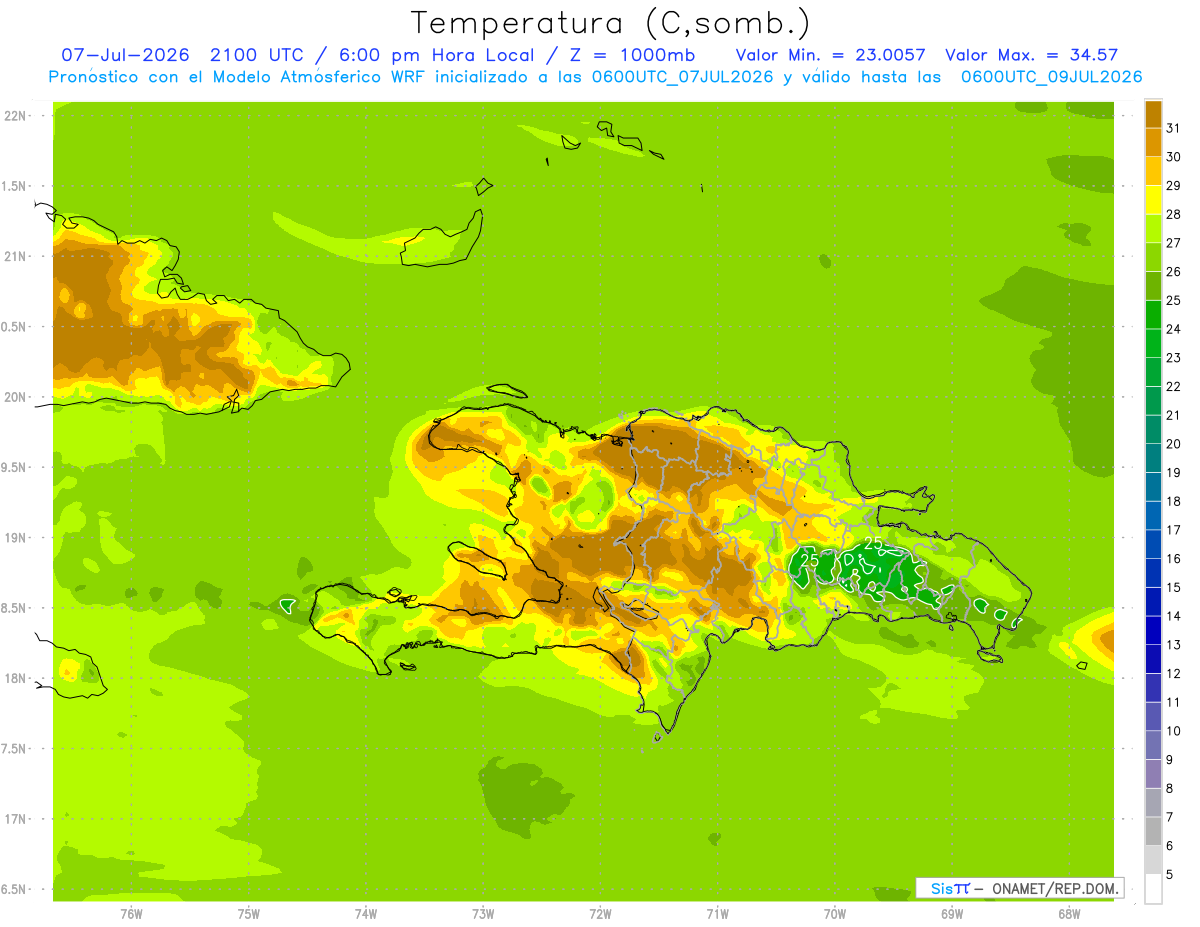Image resolution: width=1200 pixels, height=927 pixels.
Task: Click the darkest orange legend swatch above 31
Action: pos(1153,114)
